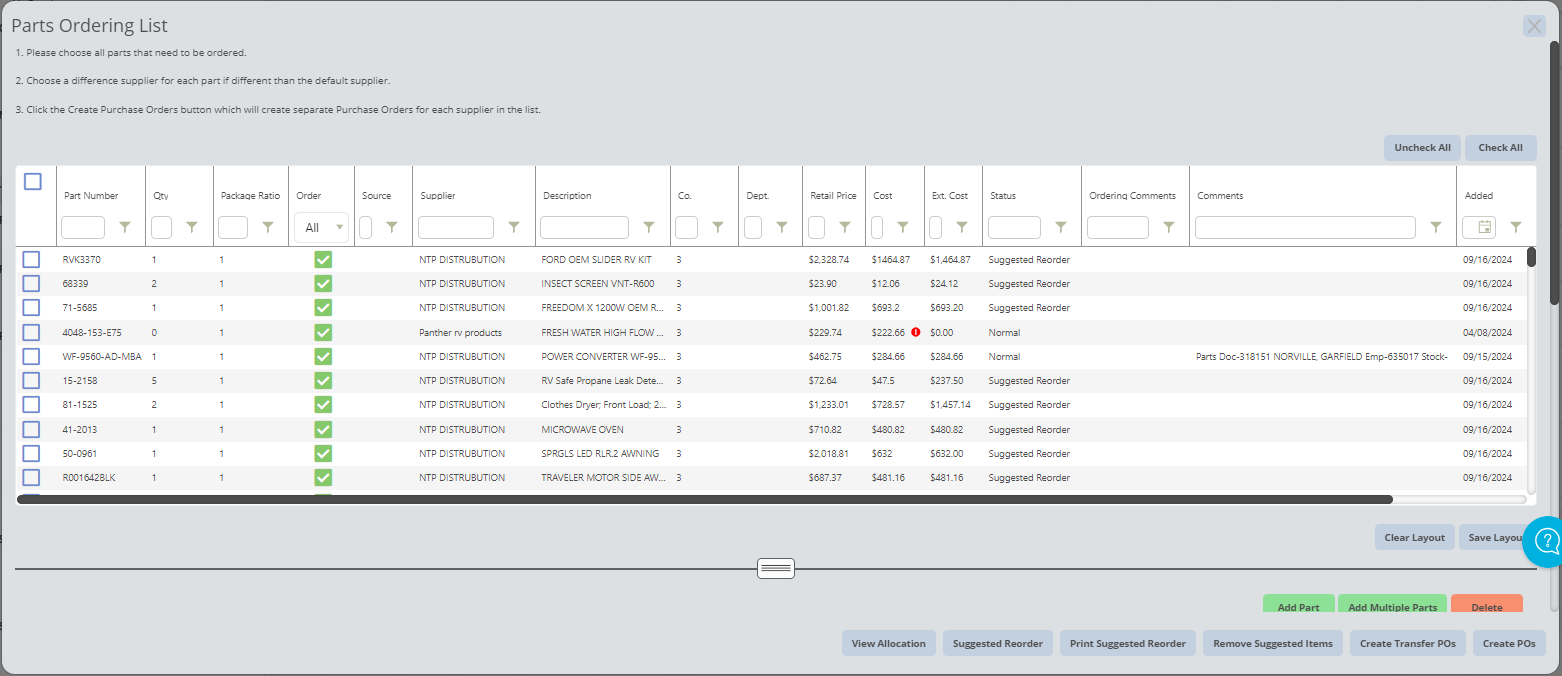
Task: Select the row checkbox for part 68339
Action: [31, 283]
